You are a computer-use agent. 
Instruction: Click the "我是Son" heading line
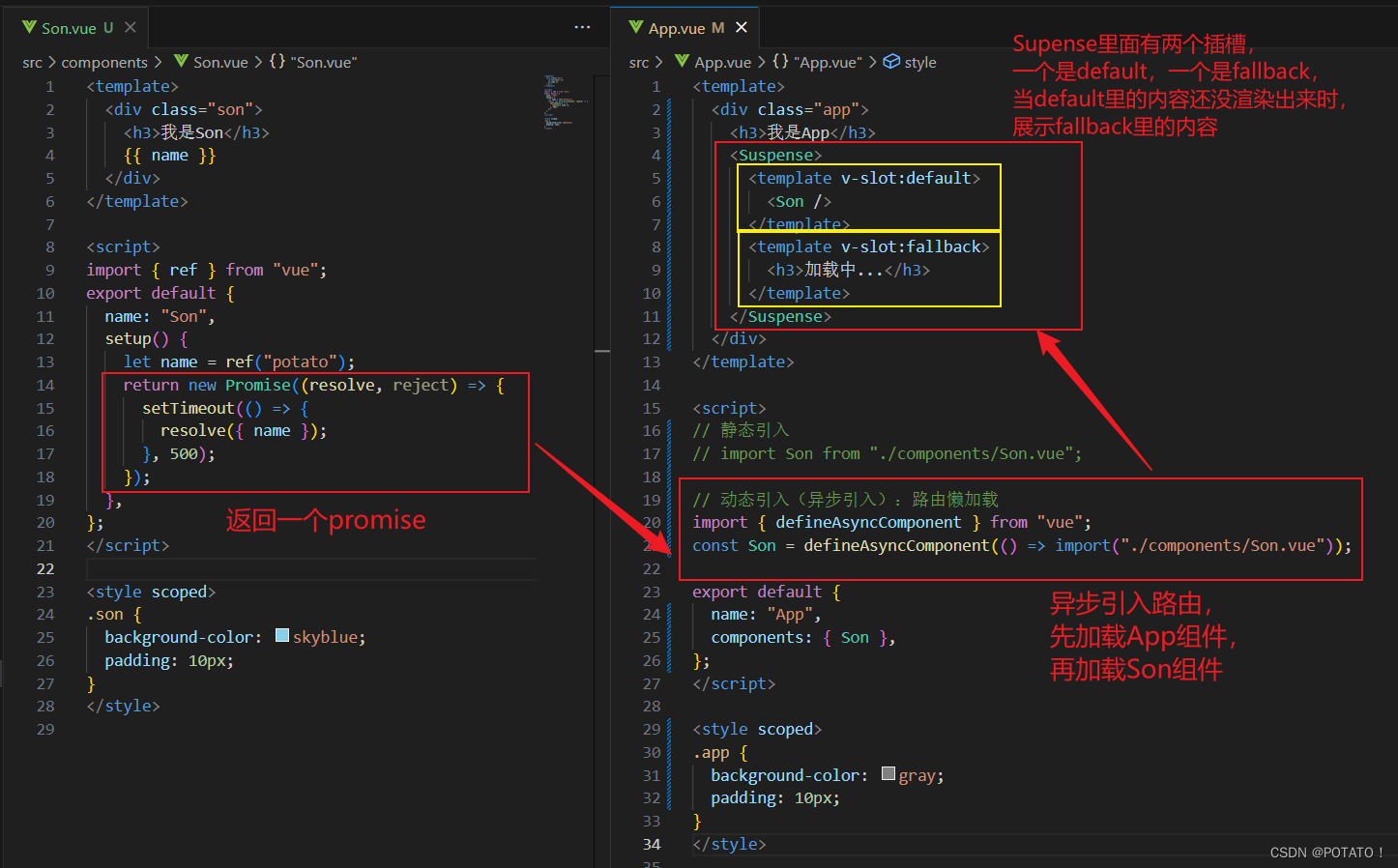coord(196,132)
